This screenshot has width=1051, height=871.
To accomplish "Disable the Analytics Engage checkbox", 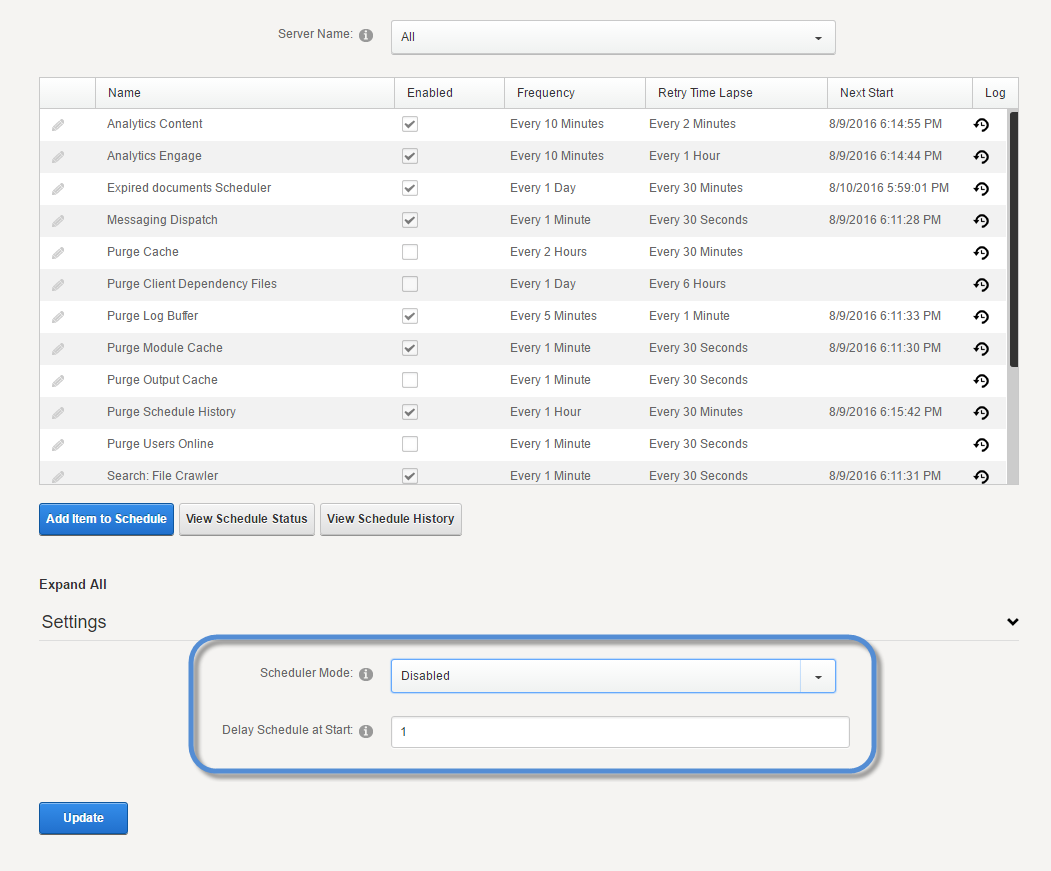I will click(x=410, y=156).
